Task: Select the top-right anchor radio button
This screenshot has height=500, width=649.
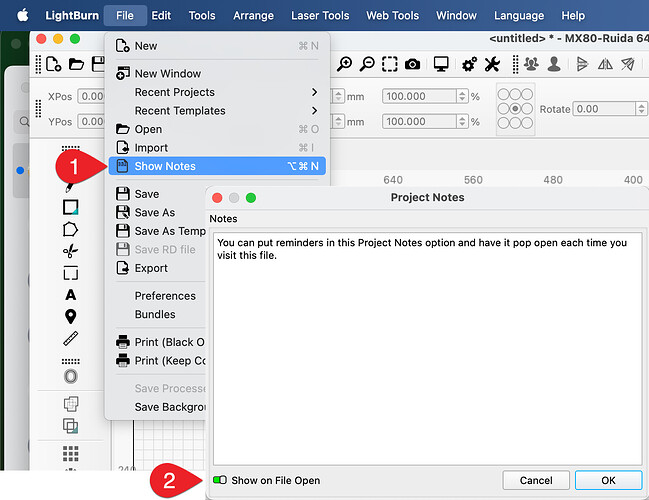Action: (527, 94)
